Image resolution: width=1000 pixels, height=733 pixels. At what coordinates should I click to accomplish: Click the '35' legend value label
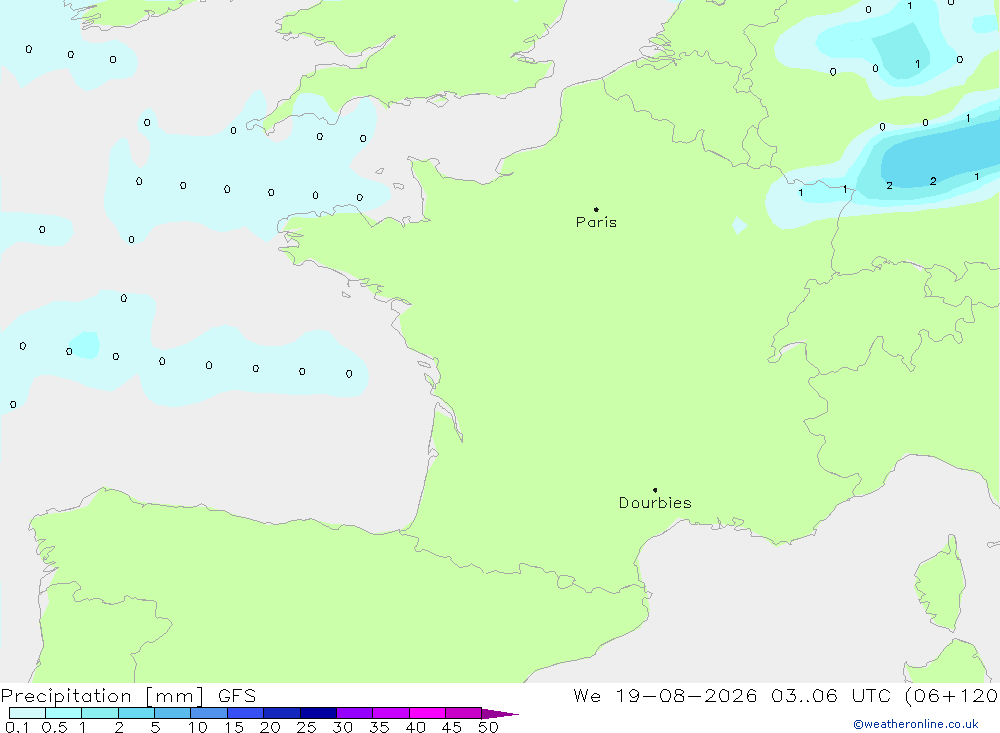pos(379,727)
